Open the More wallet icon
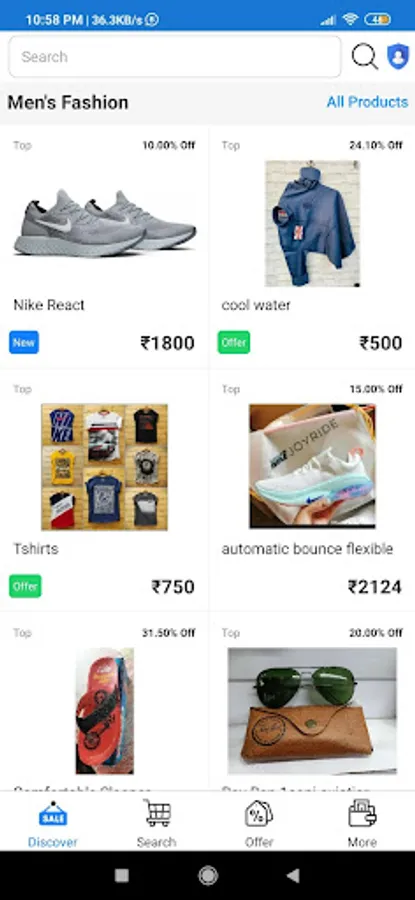 tap(362, 813)
